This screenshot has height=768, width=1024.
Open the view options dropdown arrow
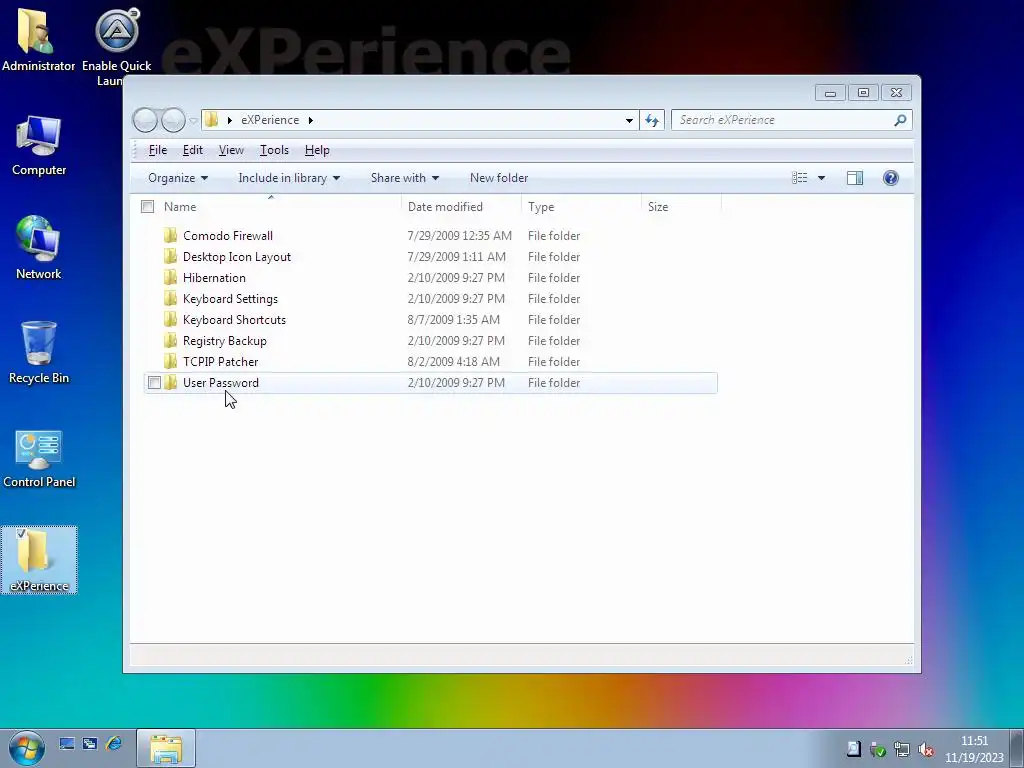pyautogui.click(x=822, y=178)
